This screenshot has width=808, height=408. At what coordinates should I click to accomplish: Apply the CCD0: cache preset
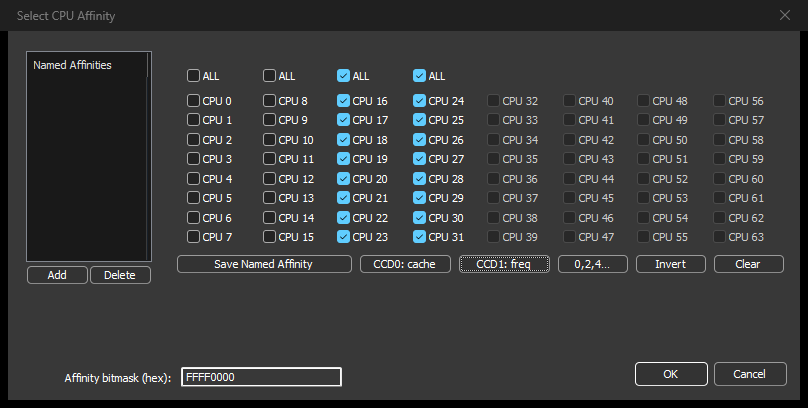click(x=405, y=264)
